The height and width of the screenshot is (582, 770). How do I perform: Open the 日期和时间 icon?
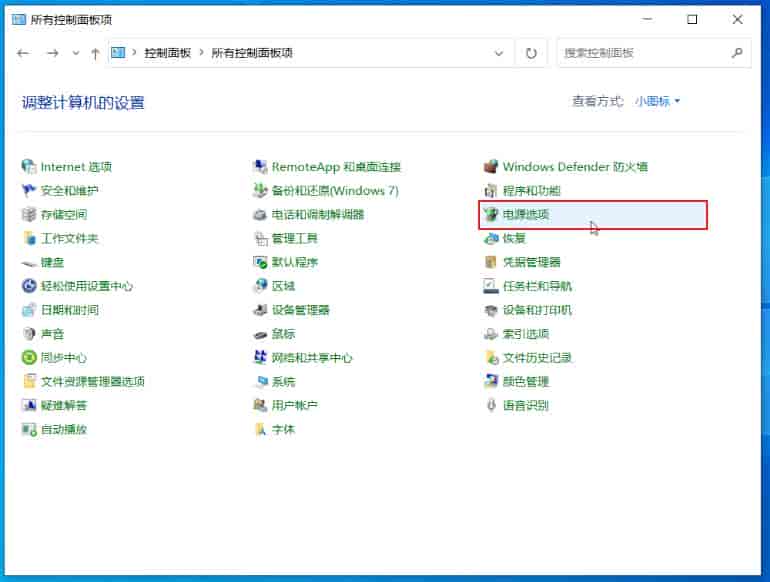(x=29, y=310)
